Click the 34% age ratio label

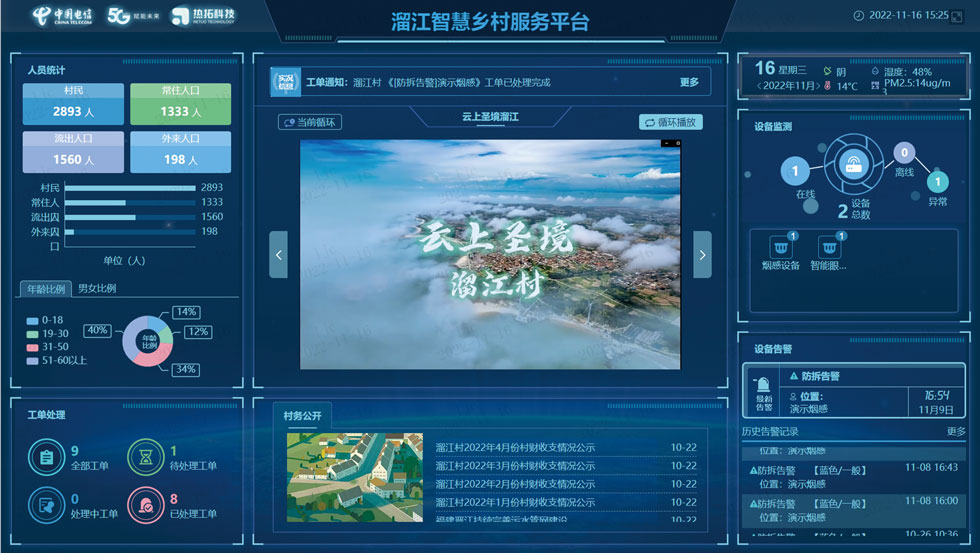(x=186, y=369)
